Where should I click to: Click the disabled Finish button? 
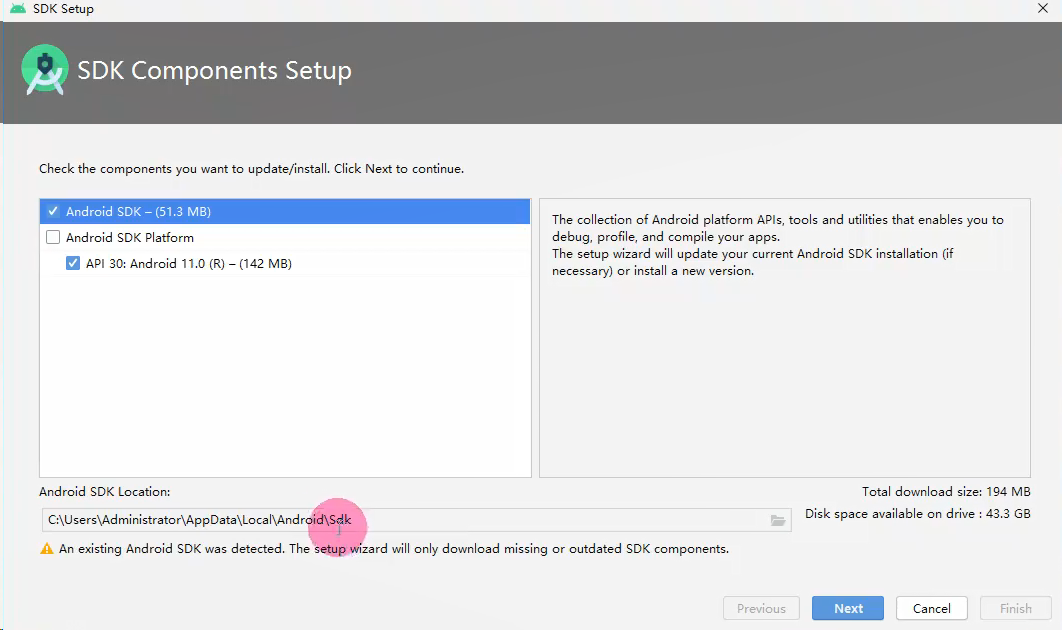(1015, 608)
